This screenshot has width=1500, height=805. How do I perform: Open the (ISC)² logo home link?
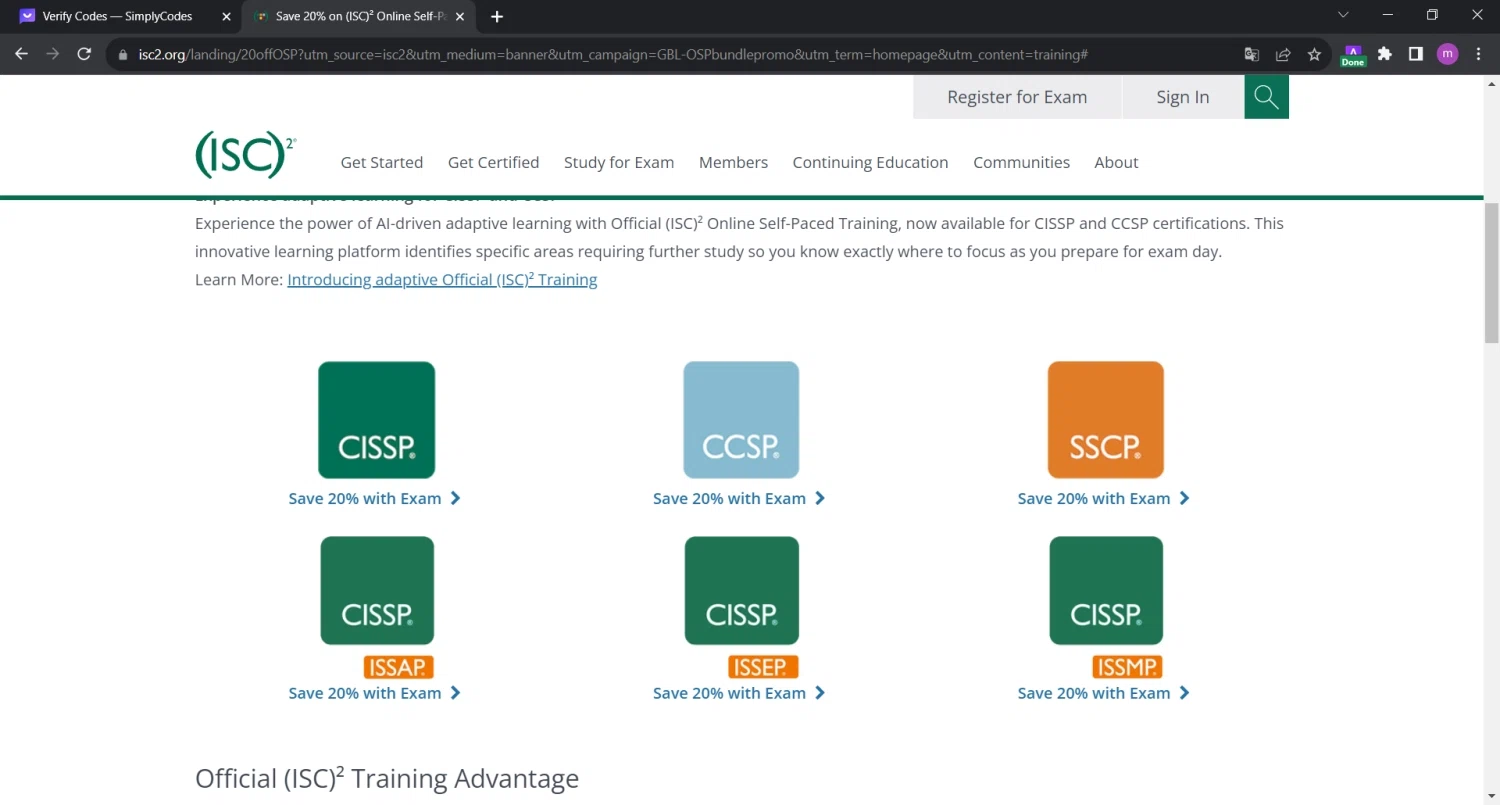[246, 155]
